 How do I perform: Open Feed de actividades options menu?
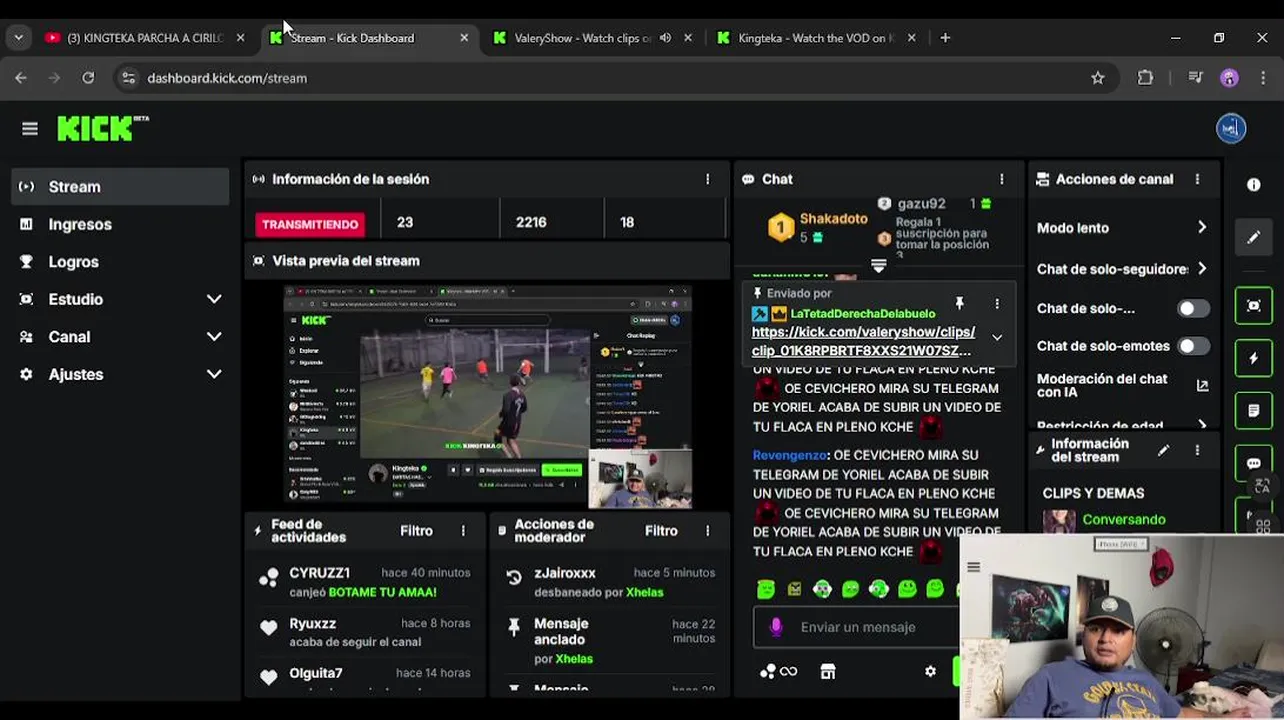pos(462,531)
